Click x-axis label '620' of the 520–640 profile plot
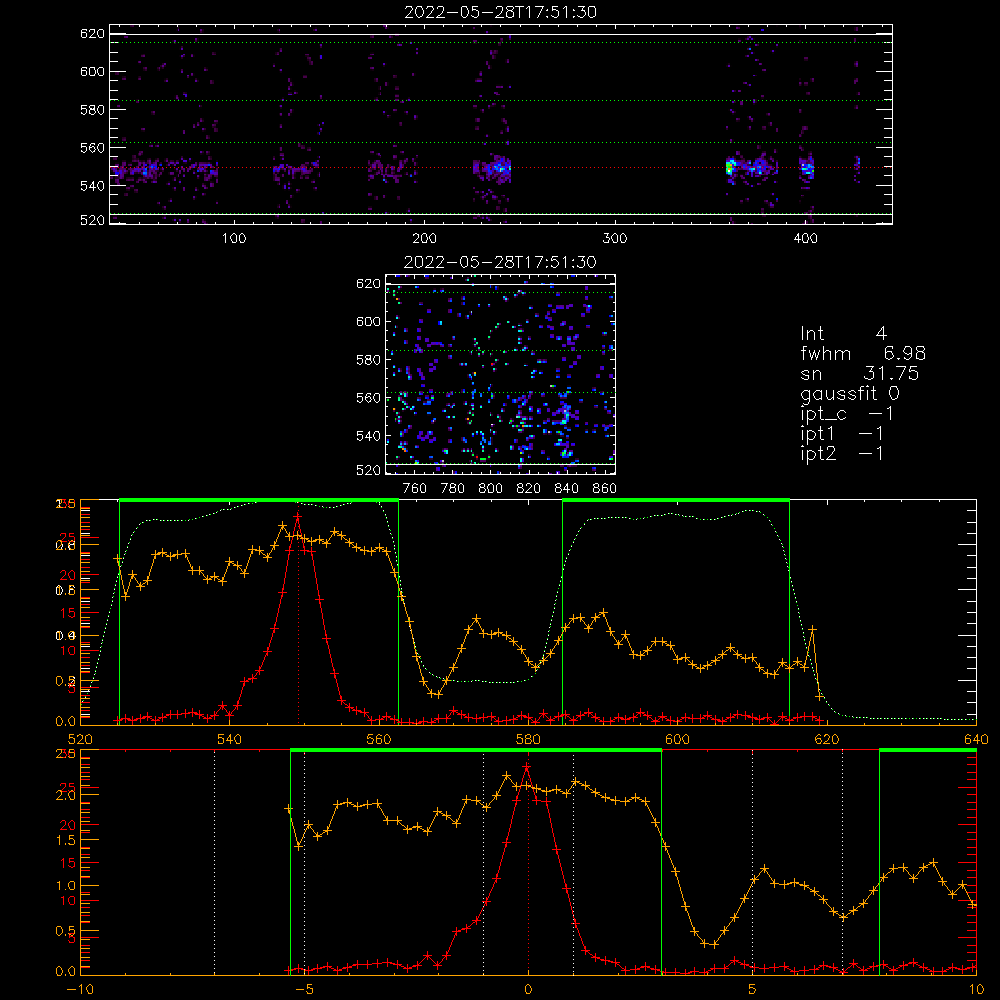This screenshot has height=1000, width=1000. [x=827, y=739]
